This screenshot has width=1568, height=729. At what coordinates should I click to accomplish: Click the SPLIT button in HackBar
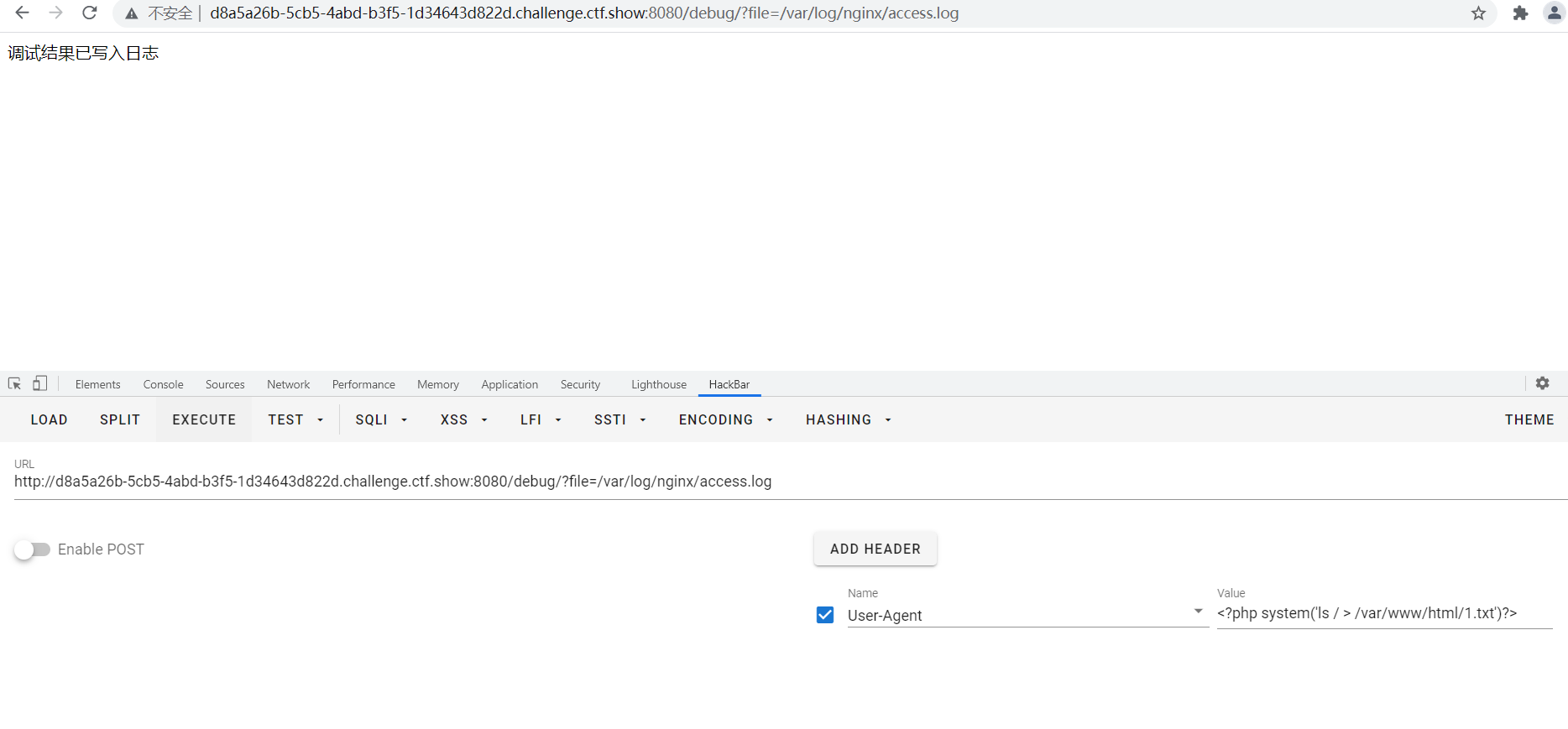[120, 419]
